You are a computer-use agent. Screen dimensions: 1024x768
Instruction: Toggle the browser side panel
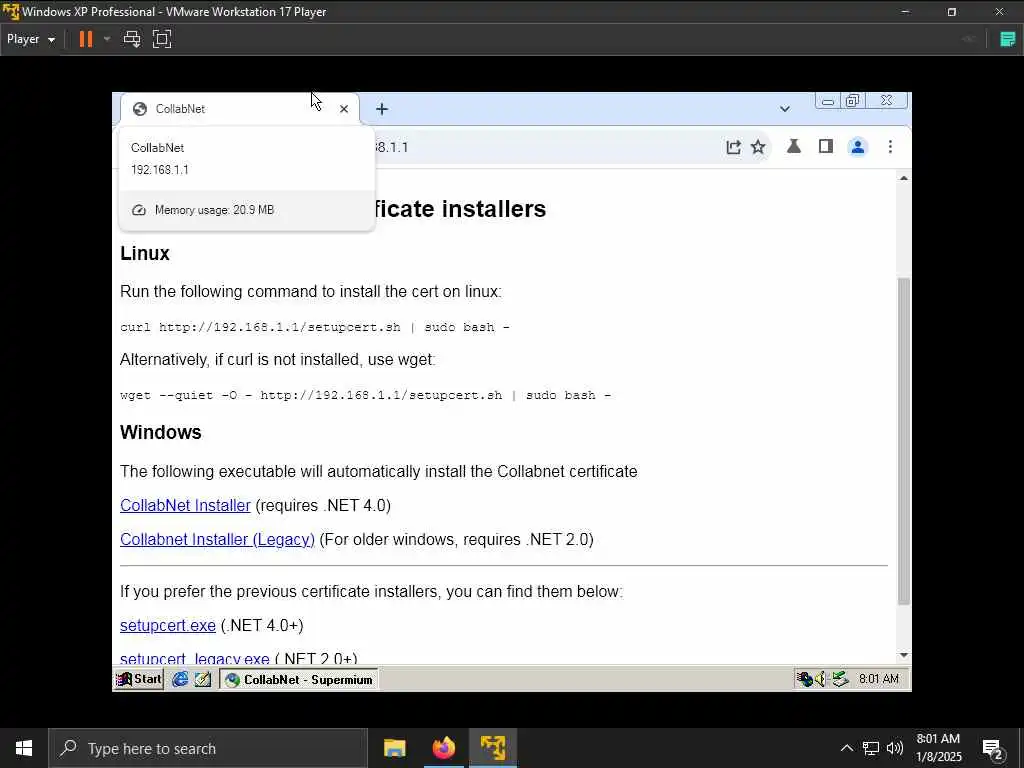825,147
